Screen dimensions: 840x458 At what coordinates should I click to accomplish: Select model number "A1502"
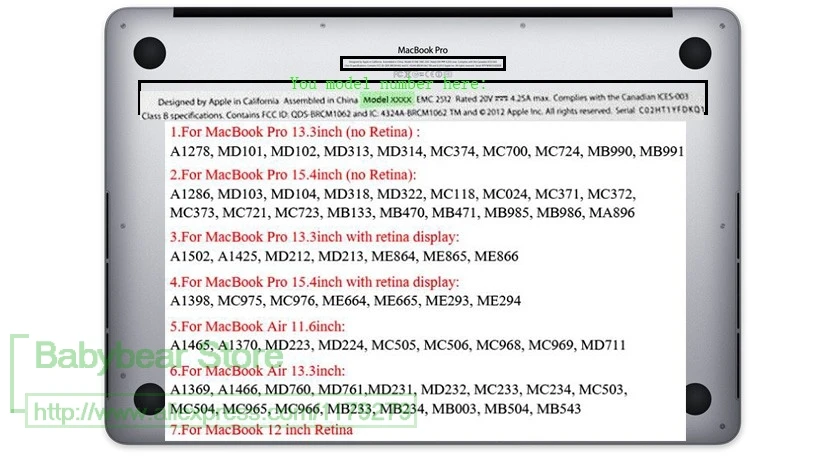click(190, 256)
